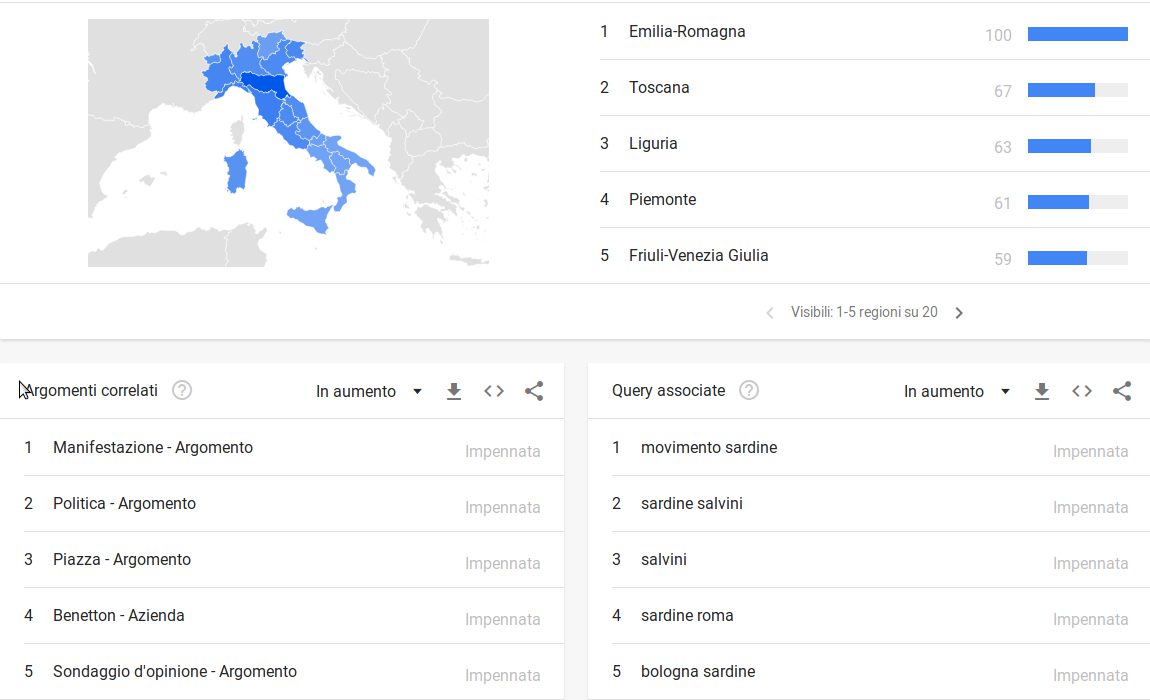Open embed code for Argomenti correlati

coord(494,392)
